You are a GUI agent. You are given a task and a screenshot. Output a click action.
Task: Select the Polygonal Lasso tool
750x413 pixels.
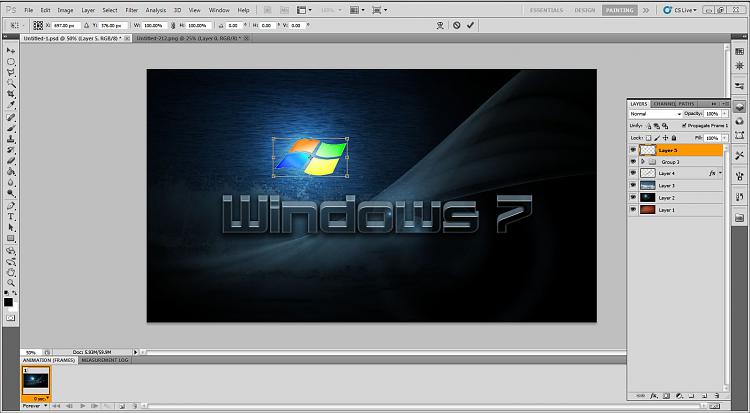(x=11, y=73)
